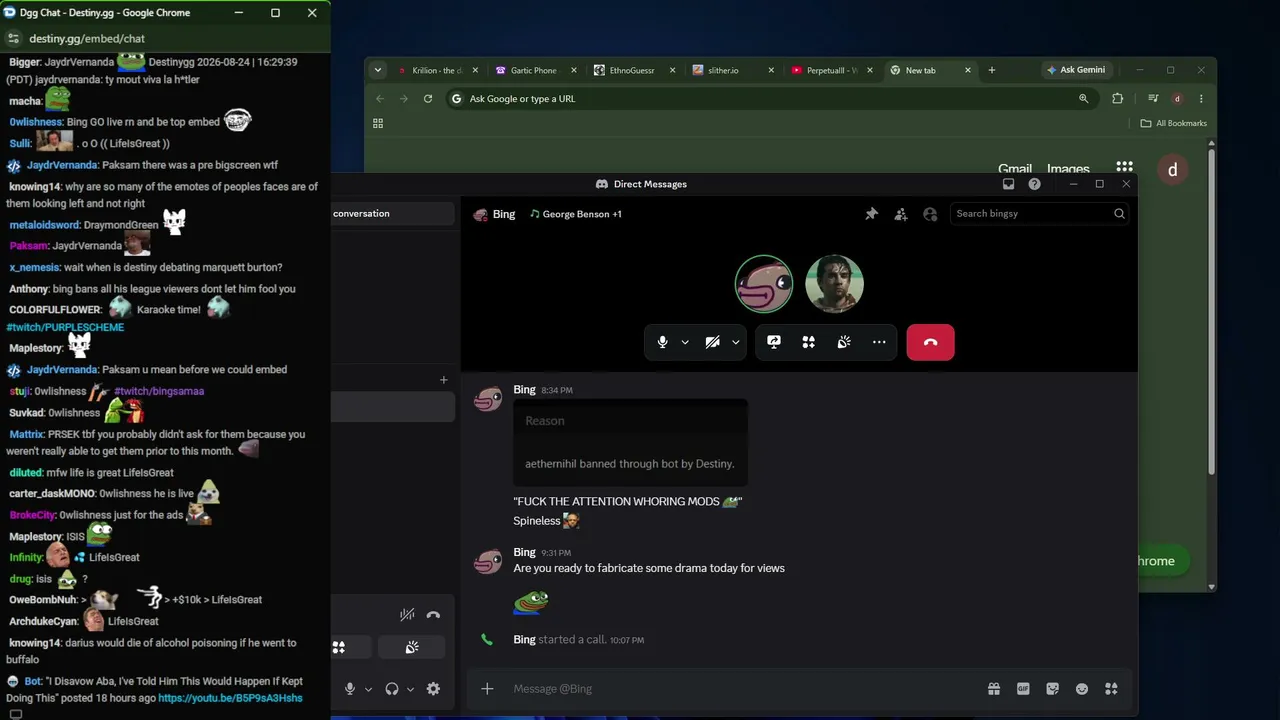This screenshot has width=1280, height=720.
Task: Open the Chrome profile 'd' in the toolbar
Action: 1177,99
